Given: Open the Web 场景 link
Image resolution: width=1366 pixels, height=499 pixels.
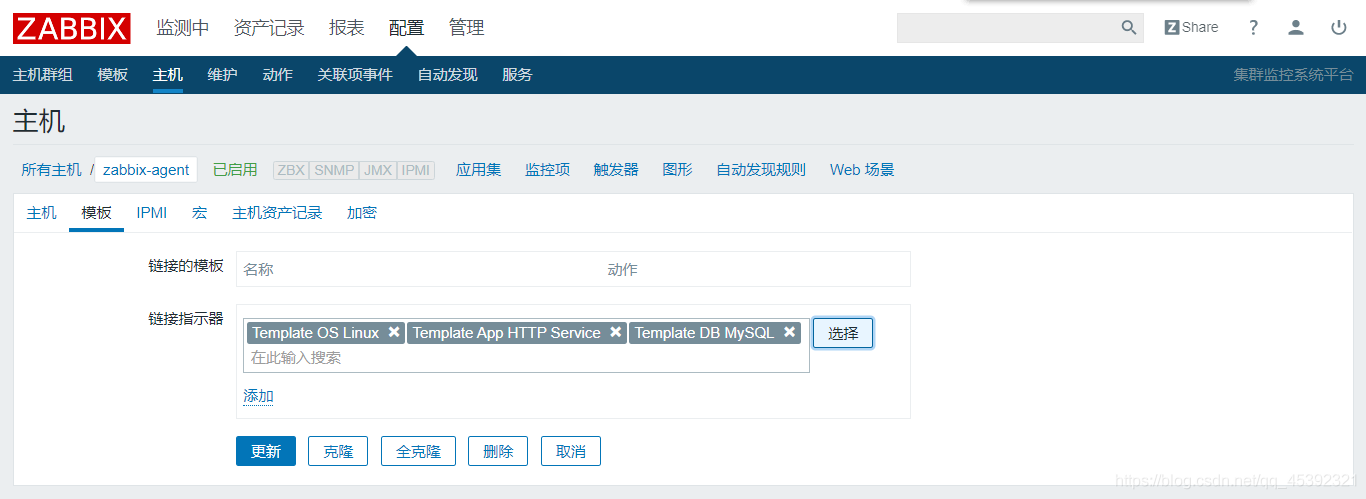Looking at the screenshot, I should [862, 170].
